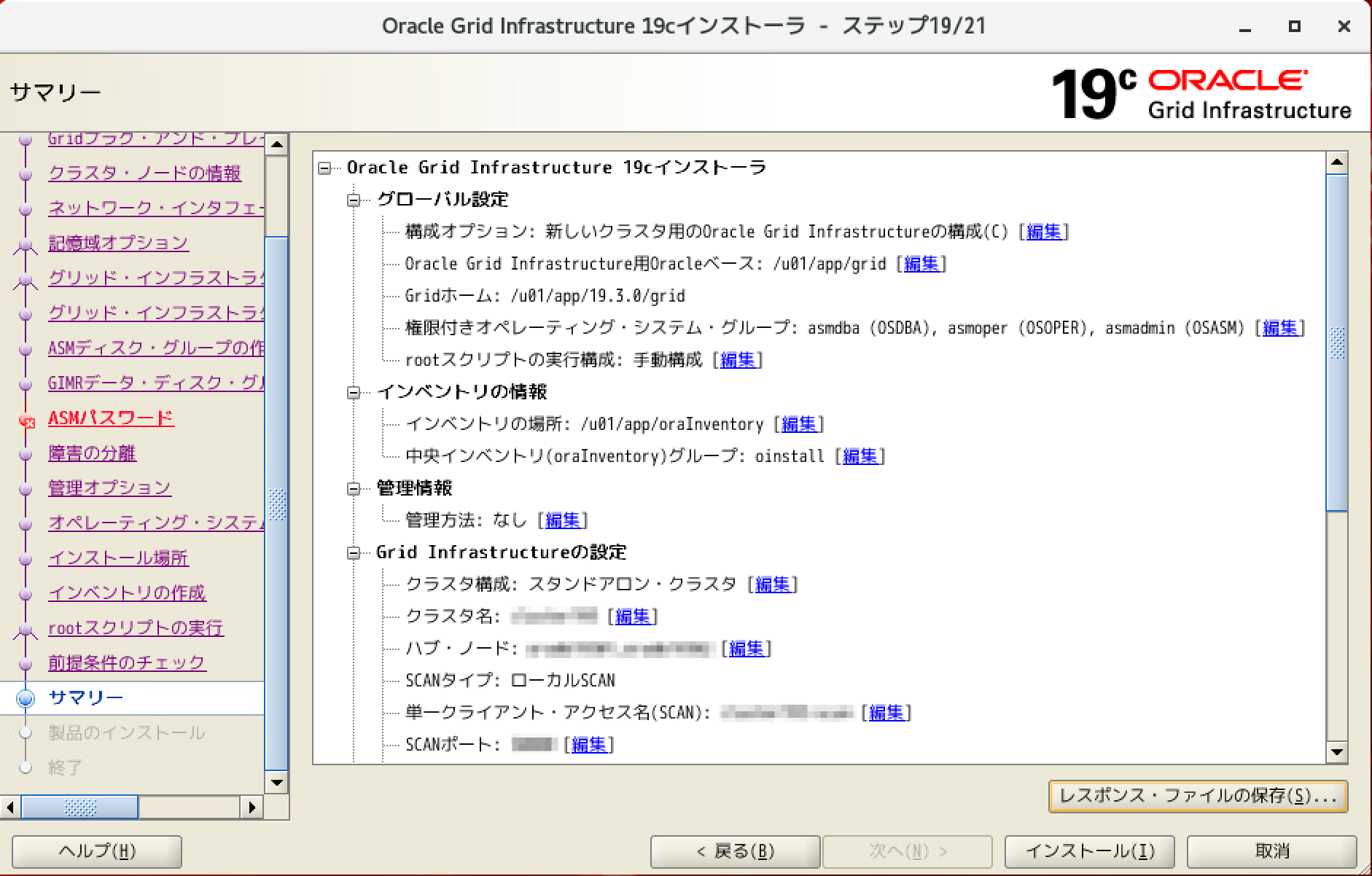Go back with the 戻る button
Image resolution: width=1372 pixels, height=876 pixels.
click(735, 851)
